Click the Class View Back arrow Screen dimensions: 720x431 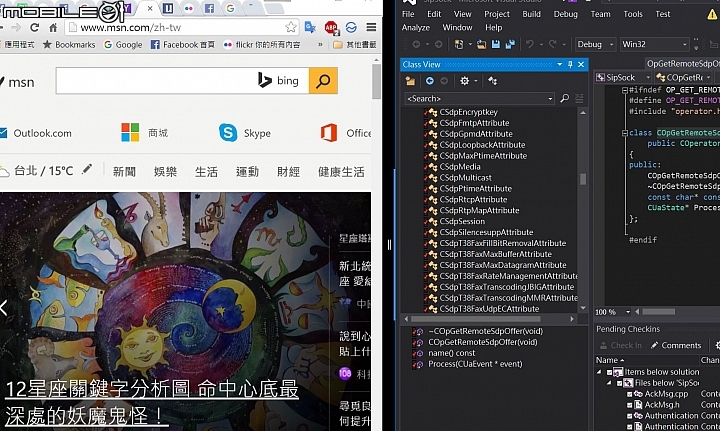[430, 81]
